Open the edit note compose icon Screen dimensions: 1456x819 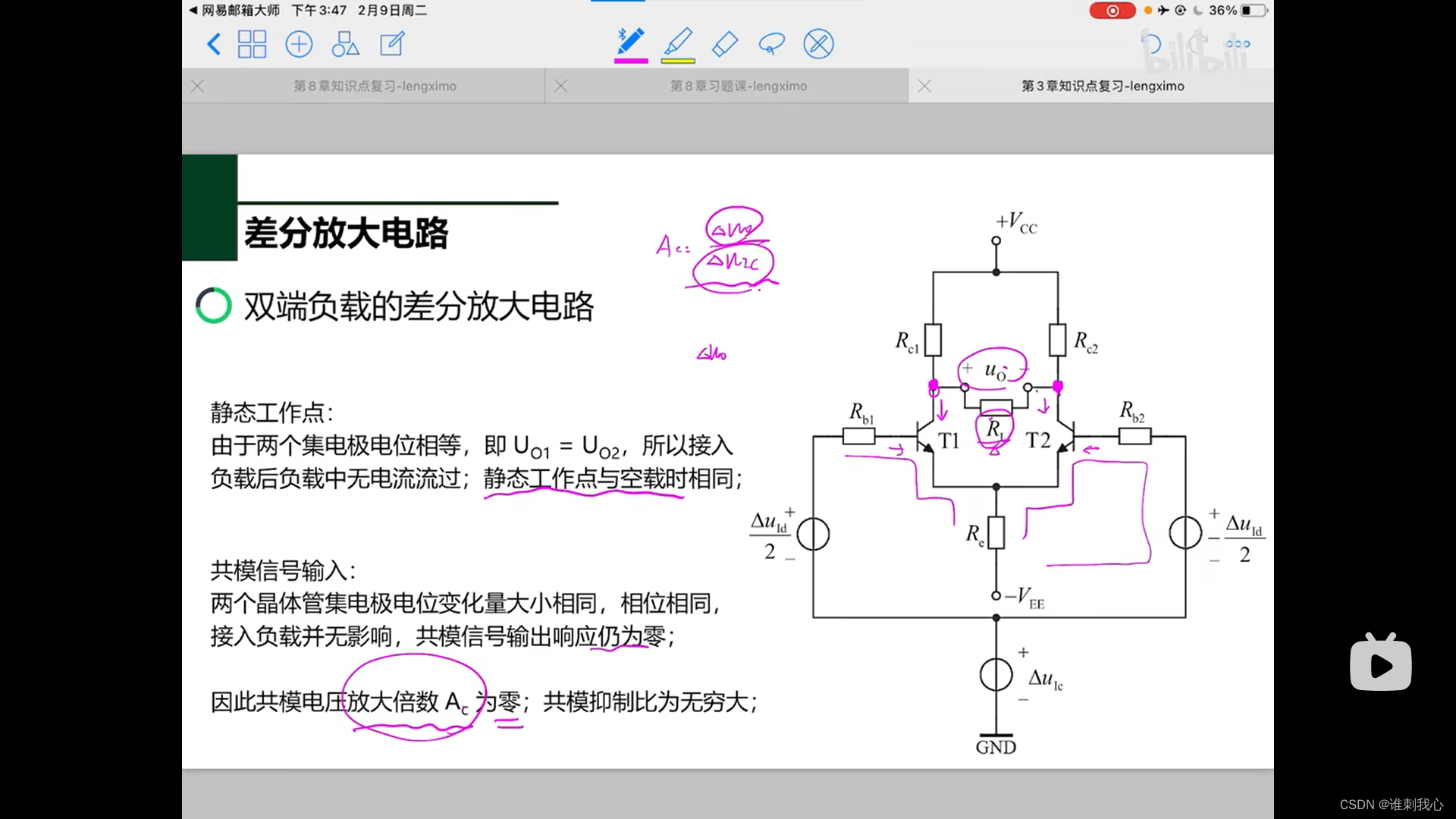[392, 44]
